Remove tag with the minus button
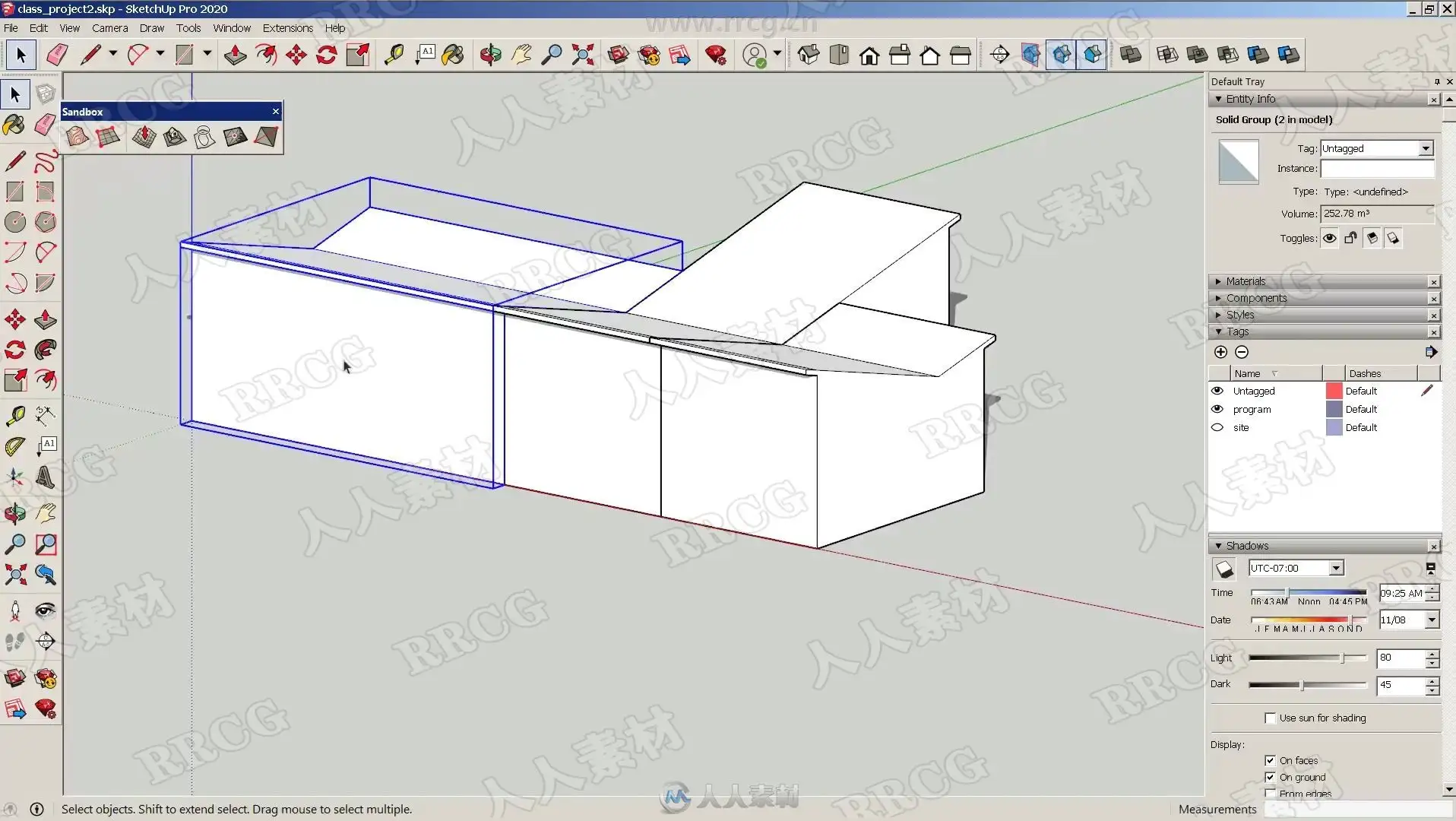 click(x=1242, y=352)
